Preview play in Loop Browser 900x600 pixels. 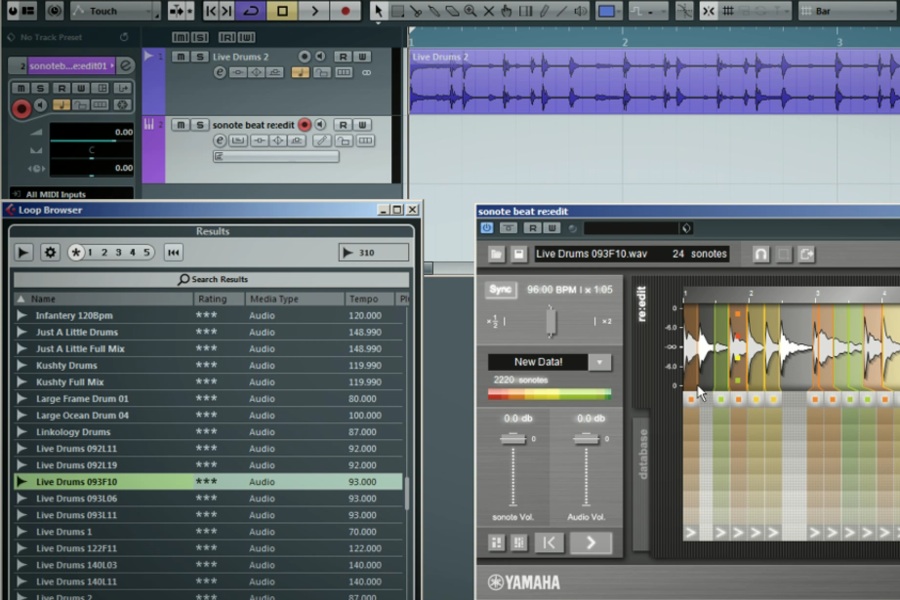click(23, 252)
